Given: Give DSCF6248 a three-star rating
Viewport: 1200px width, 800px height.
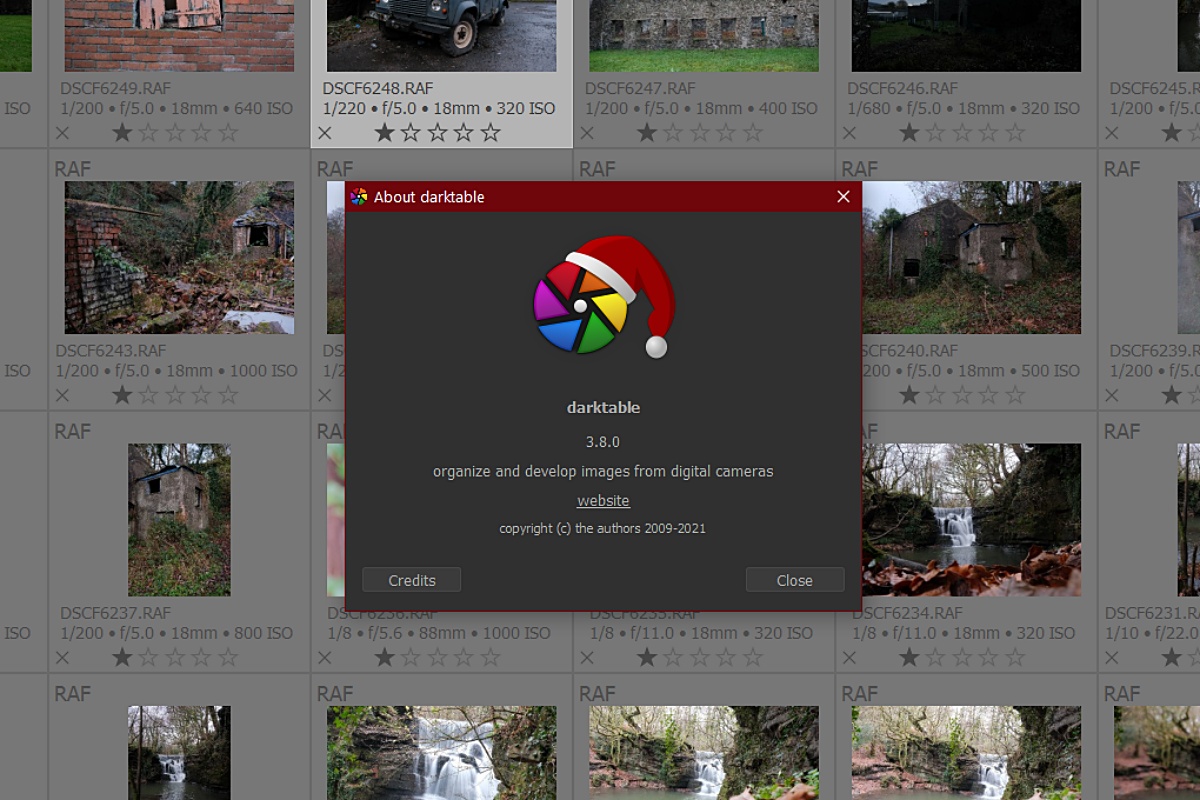Looking at the screenshot, I should (x=437, y=131).
